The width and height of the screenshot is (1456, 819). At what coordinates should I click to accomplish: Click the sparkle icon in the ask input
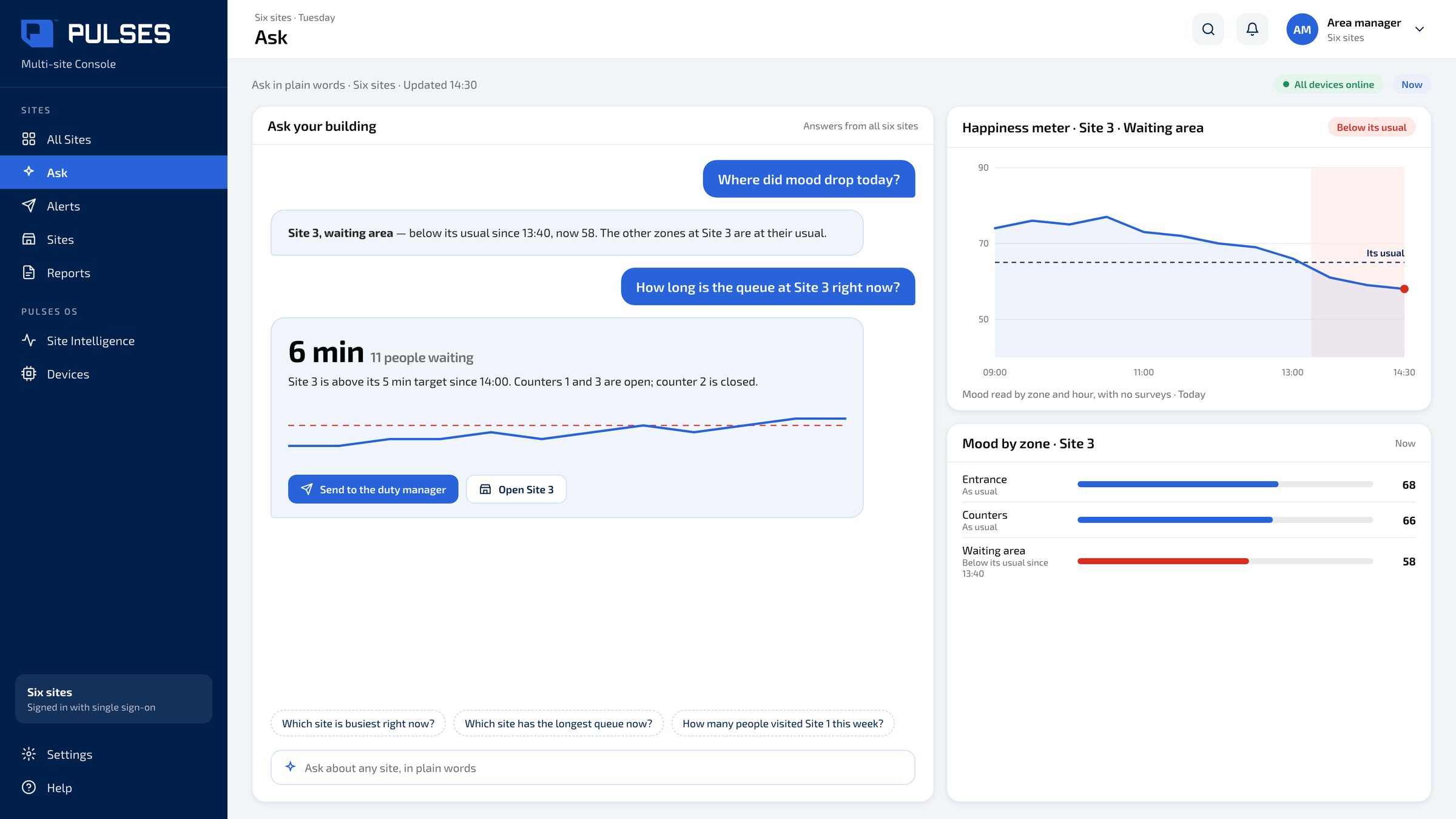coord(291,767)
